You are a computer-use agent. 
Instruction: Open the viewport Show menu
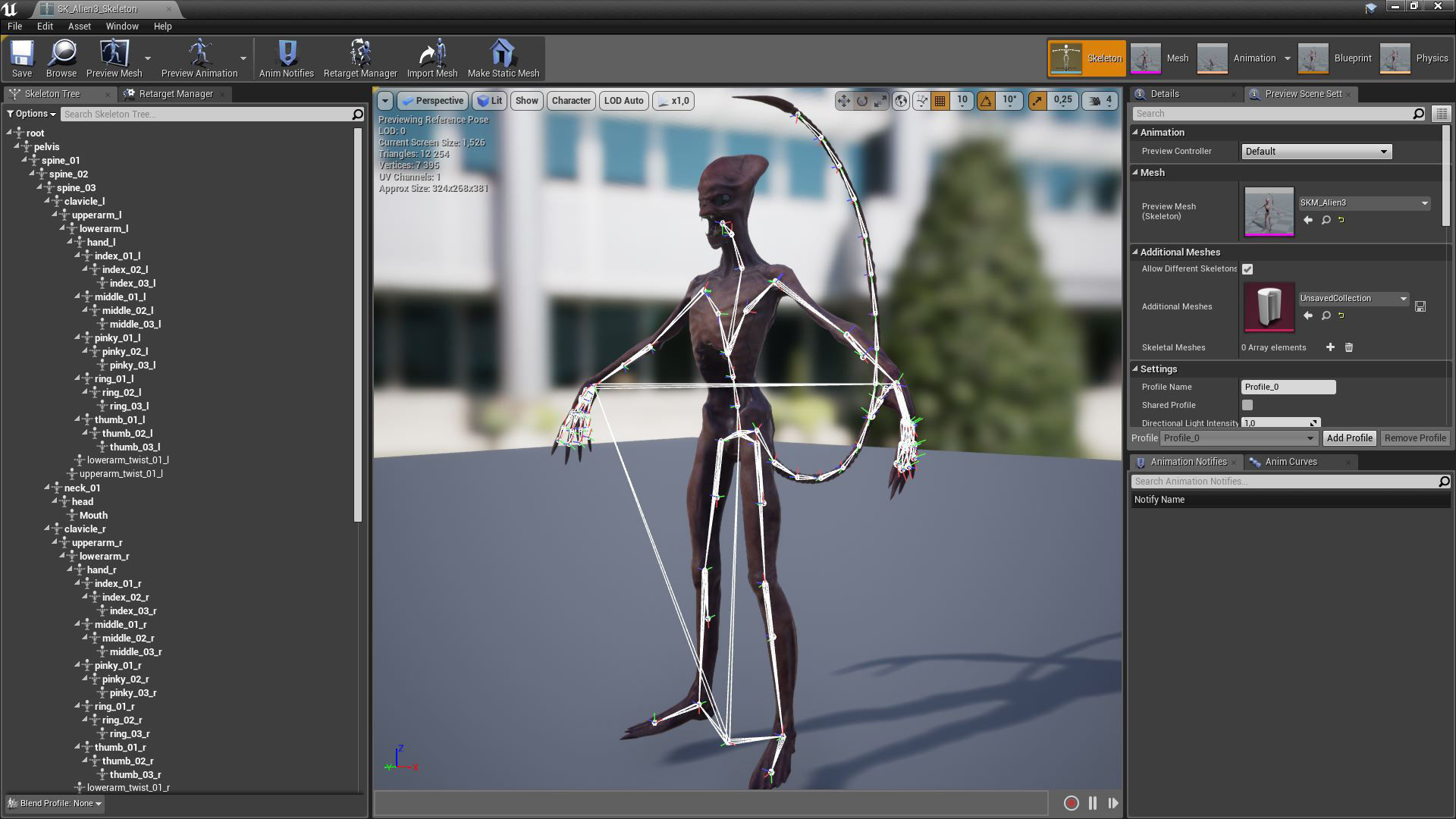point(527,101)
